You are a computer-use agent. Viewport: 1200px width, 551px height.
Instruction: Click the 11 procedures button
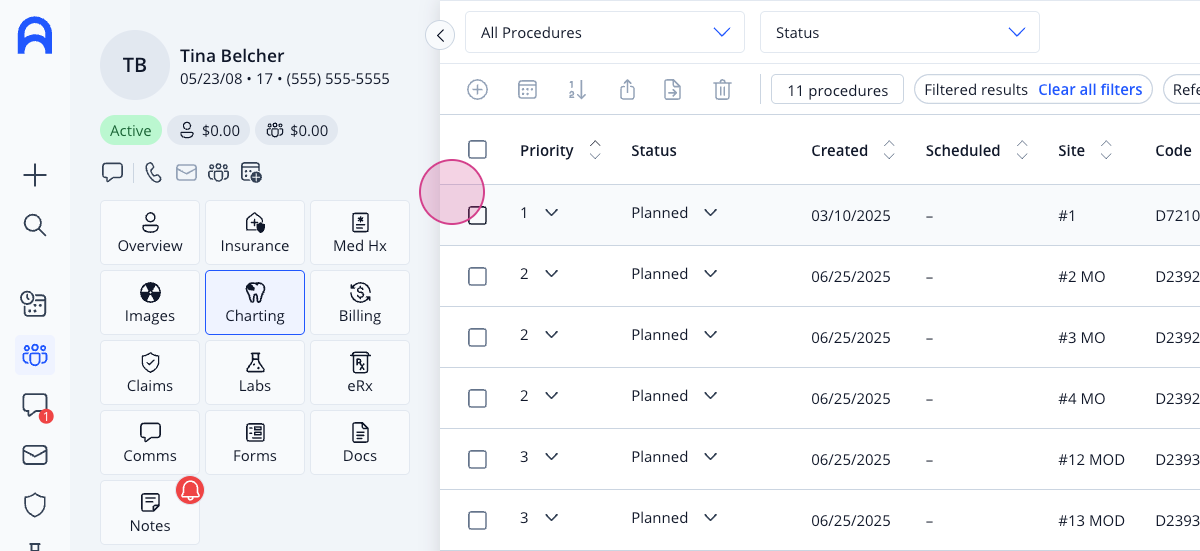[x=837, y=90]
